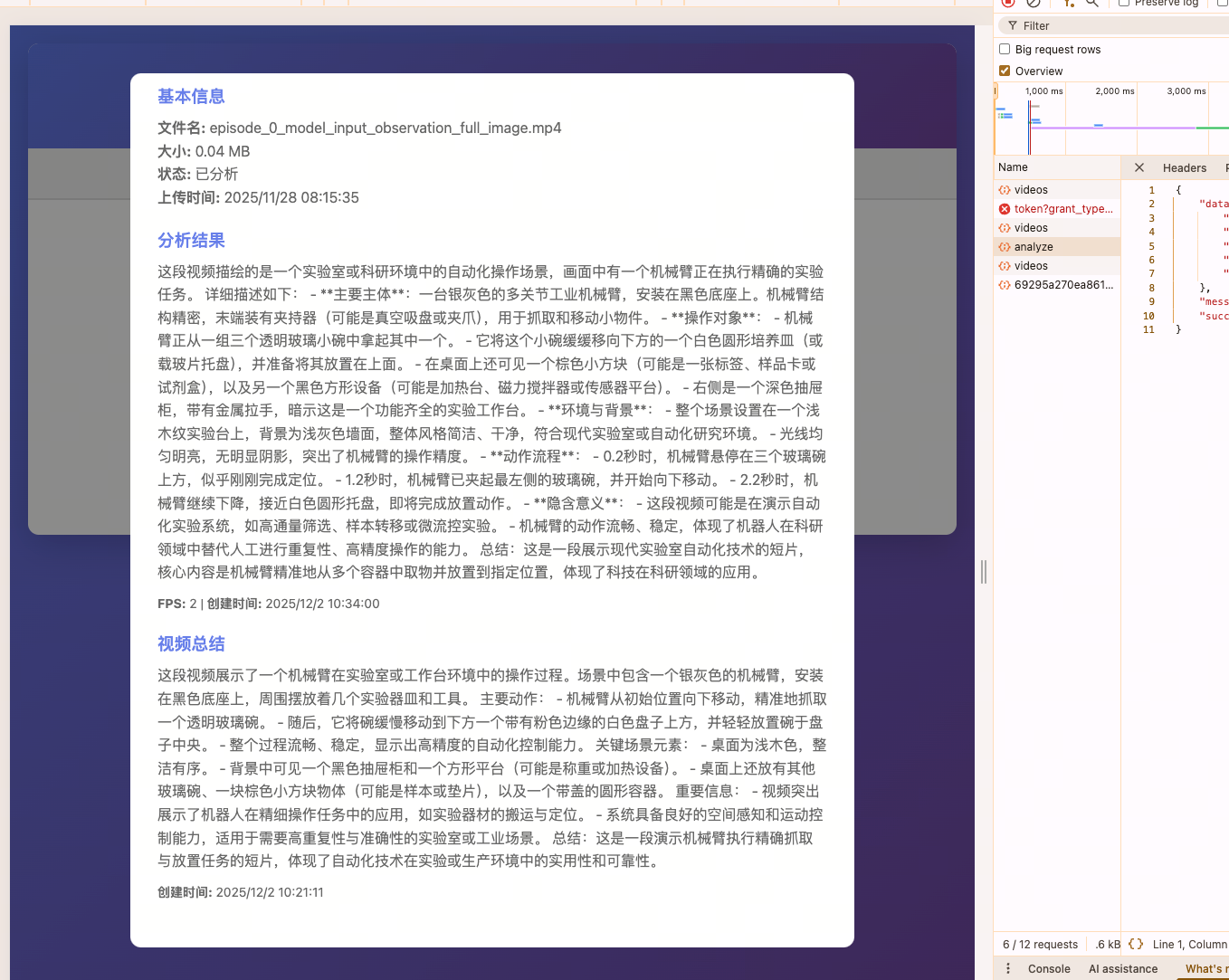Close the request details pane
This screenshot has width=1229, height=980.
pos(1139,167)
